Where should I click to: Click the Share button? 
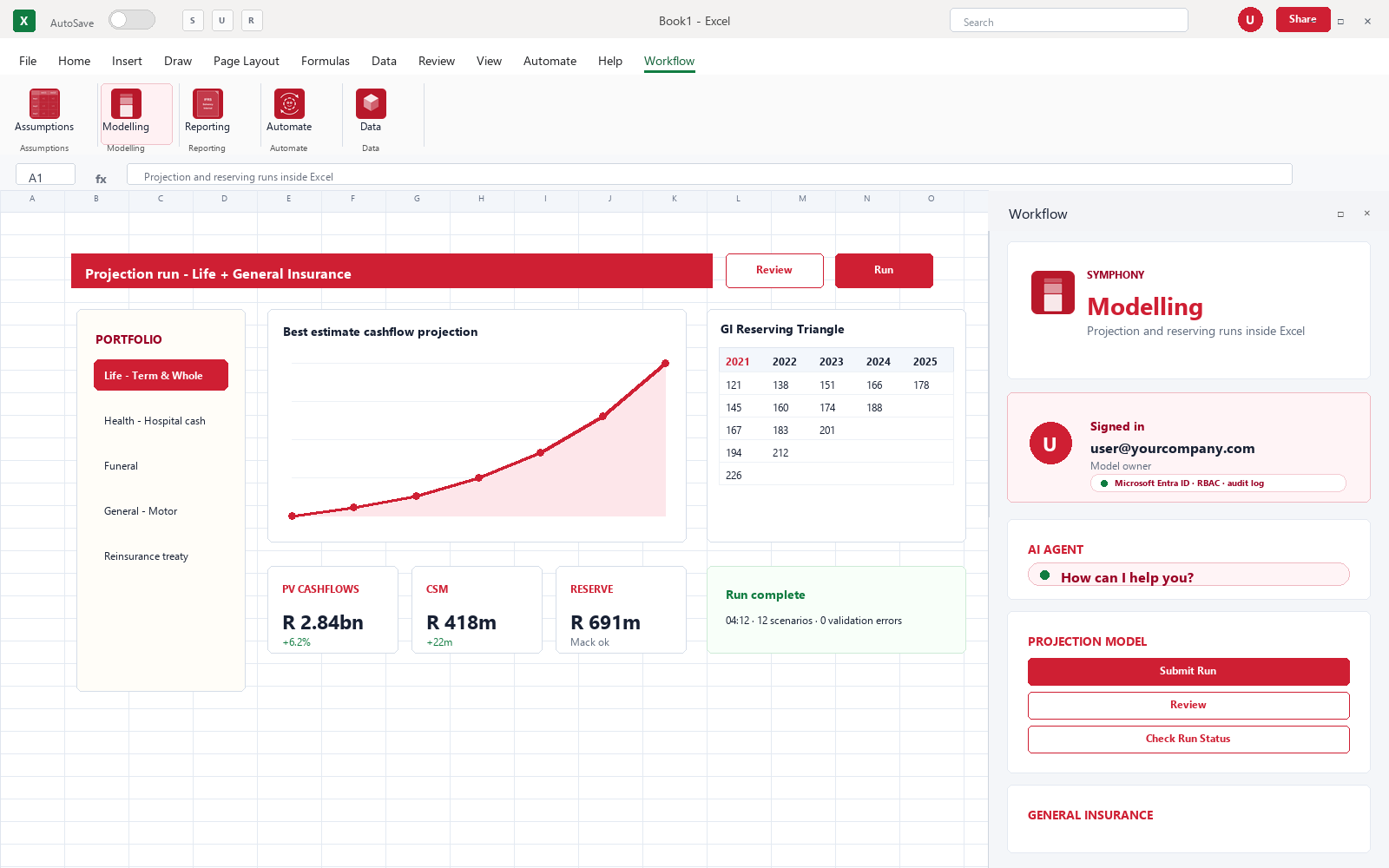click(x=1303, y=19)
